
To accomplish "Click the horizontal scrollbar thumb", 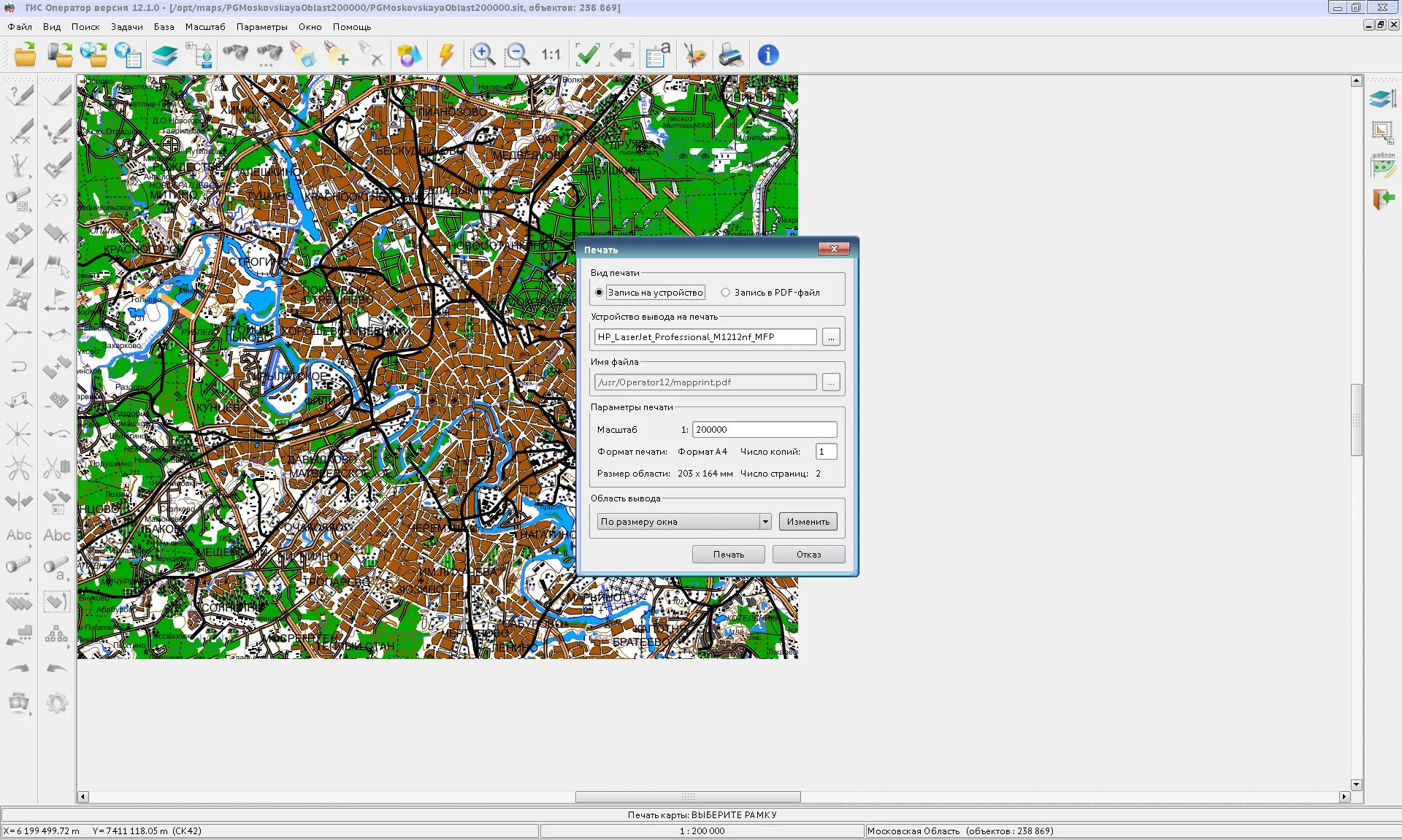I will [x=687, y=797].
